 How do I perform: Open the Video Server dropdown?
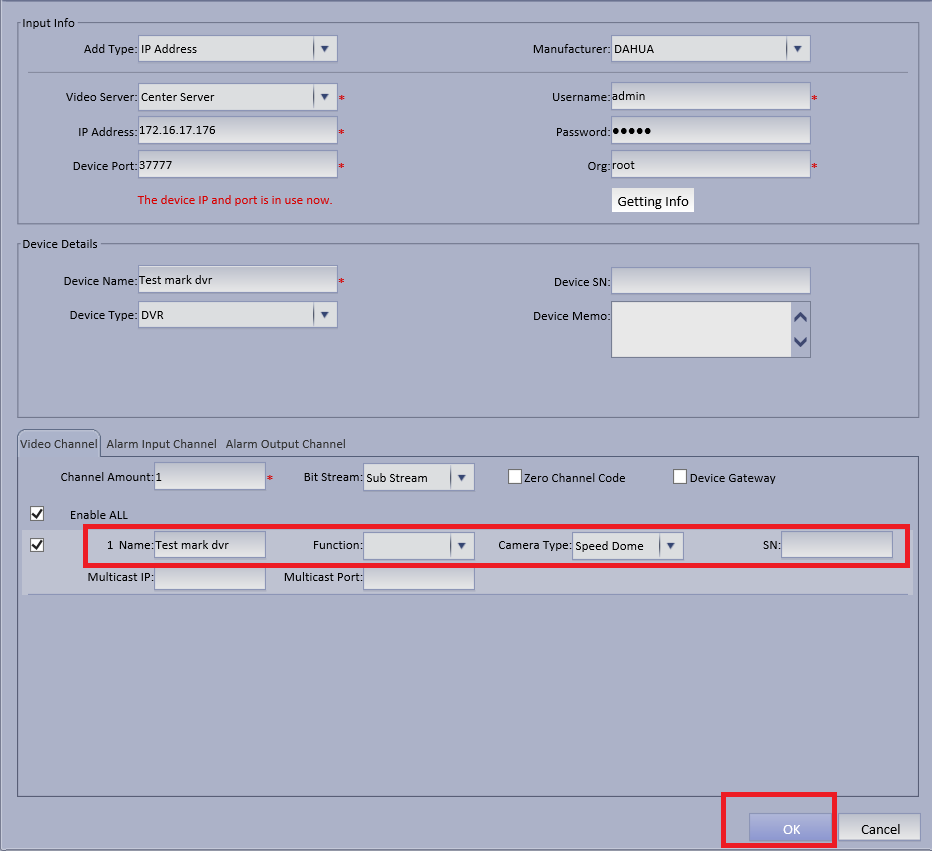(x=238, y=97)
